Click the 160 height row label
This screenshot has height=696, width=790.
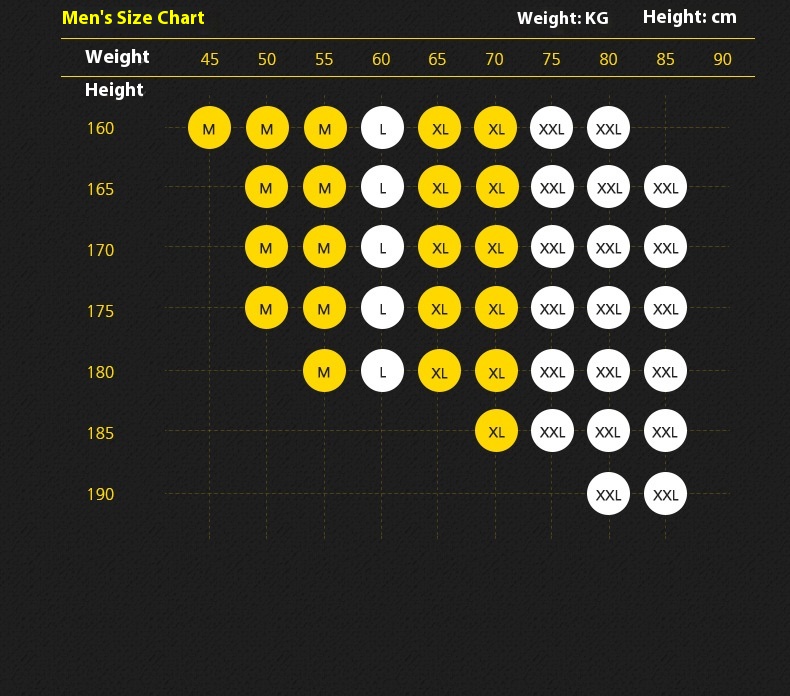coord(100,128)
